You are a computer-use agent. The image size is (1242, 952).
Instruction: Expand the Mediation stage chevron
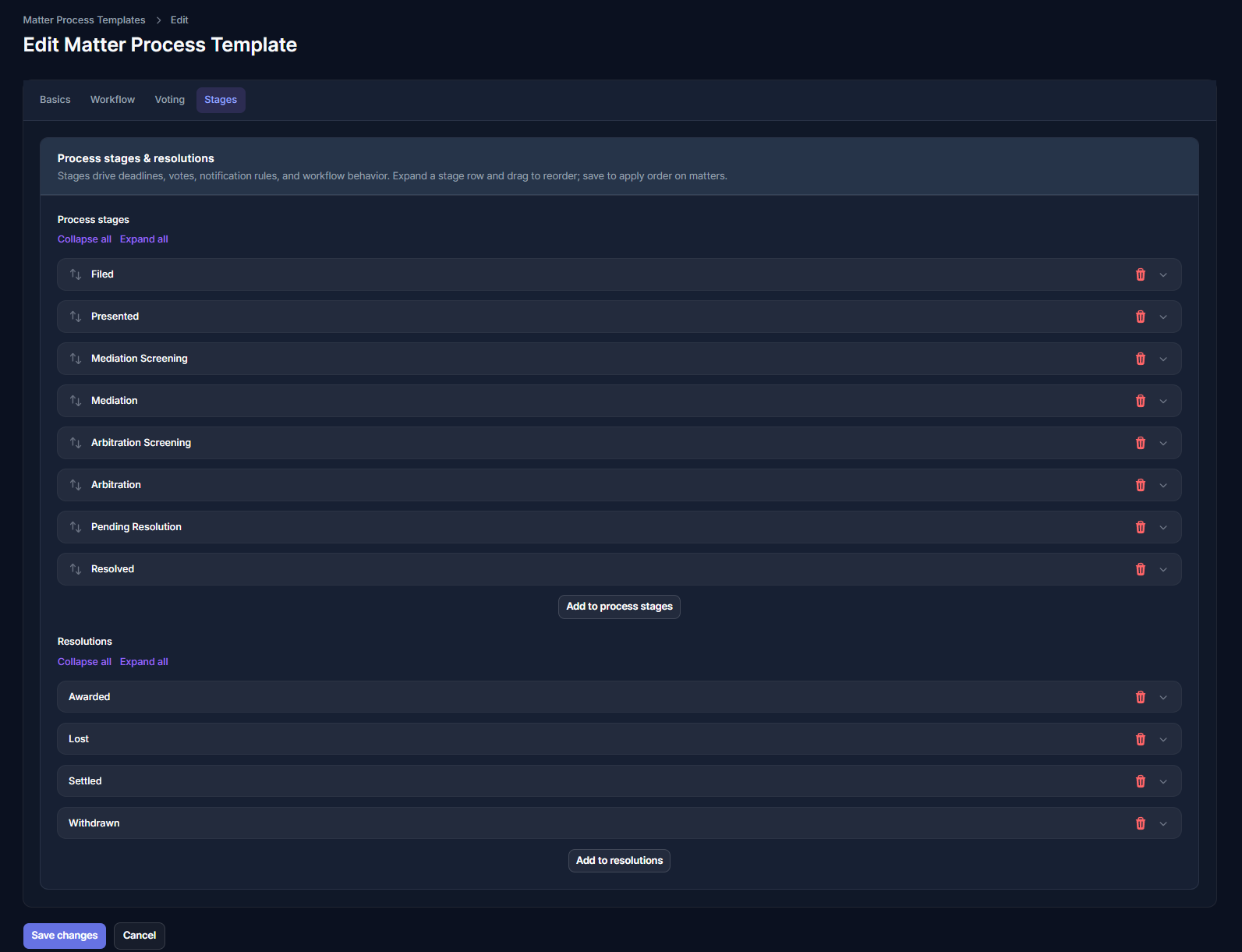1163,401
